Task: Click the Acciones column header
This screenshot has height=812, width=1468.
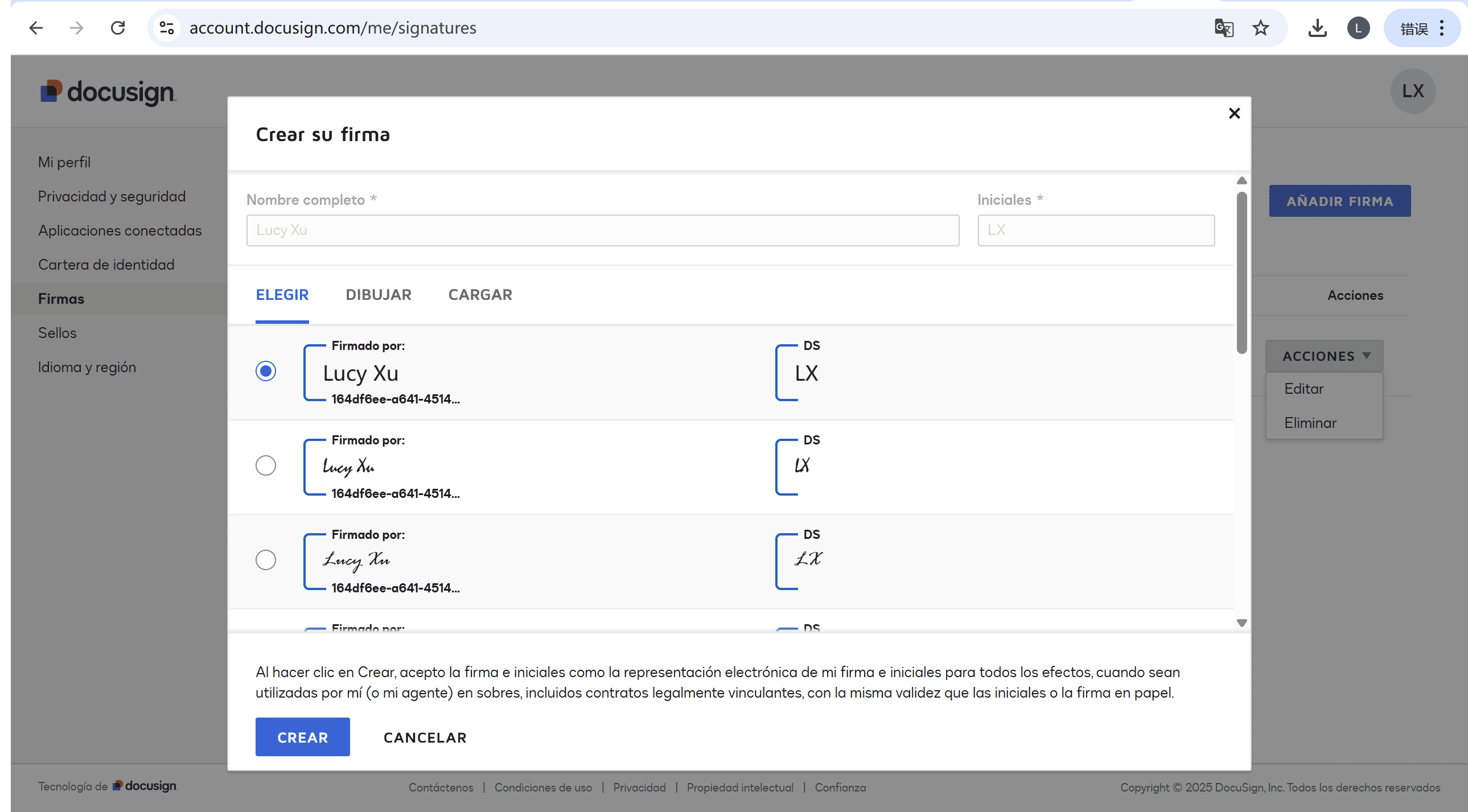Action: [1355, 295]
